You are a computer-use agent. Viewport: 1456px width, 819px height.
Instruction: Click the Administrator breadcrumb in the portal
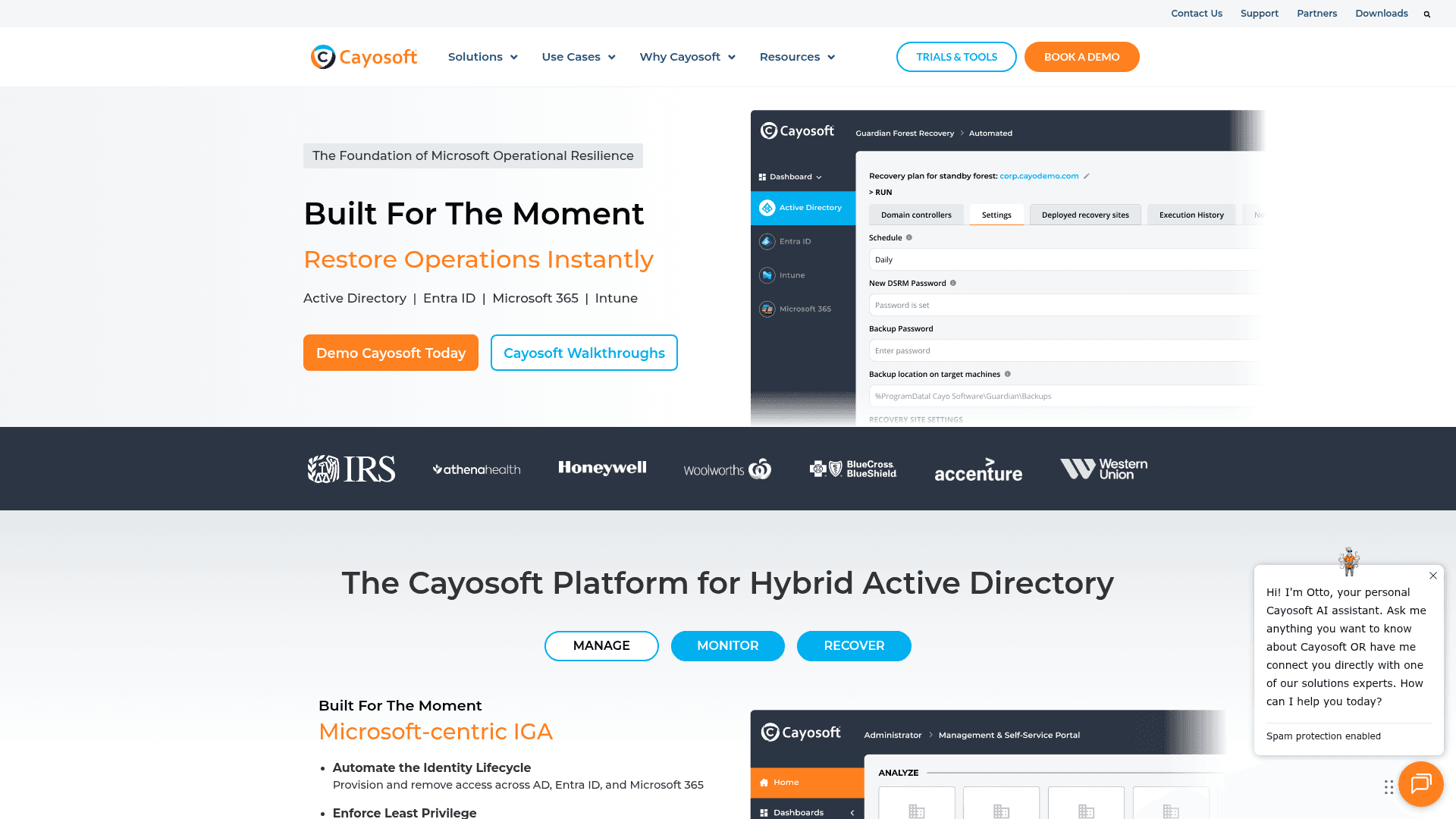pyautogui.click(x=893, y=735)
